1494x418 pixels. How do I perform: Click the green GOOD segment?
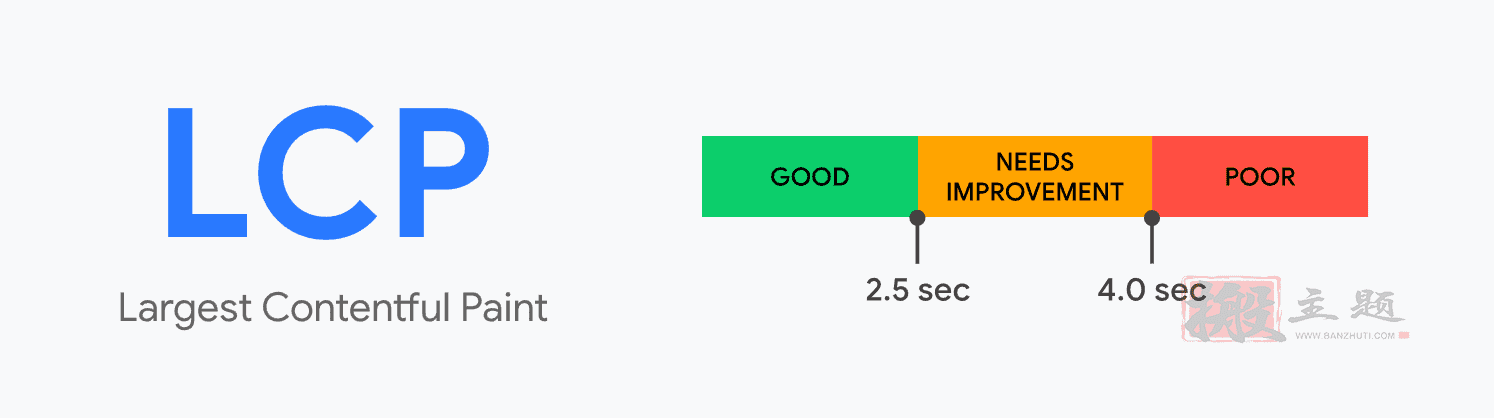coord(809,177)
